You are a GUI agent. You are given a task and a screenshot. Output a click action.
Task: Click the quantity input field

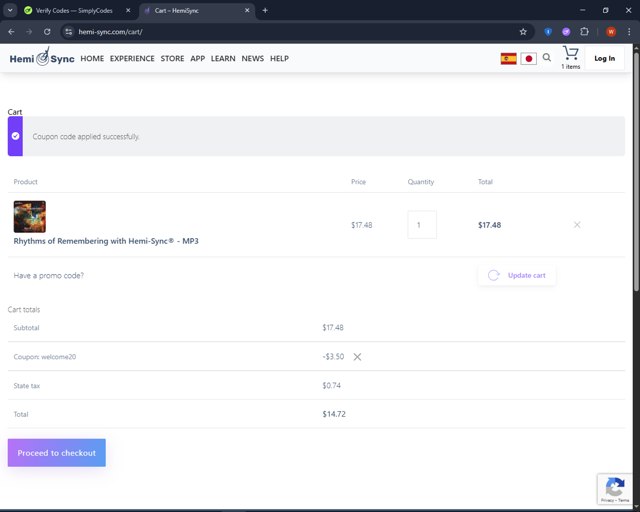point(422,225)
